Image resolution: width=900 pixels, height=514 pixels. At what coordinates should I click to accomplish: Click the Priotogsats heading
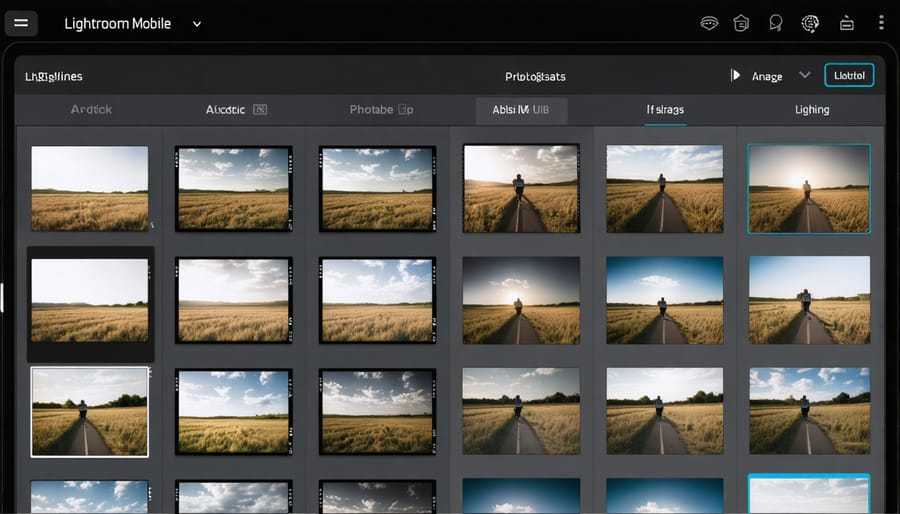click(x=535, y=76)
